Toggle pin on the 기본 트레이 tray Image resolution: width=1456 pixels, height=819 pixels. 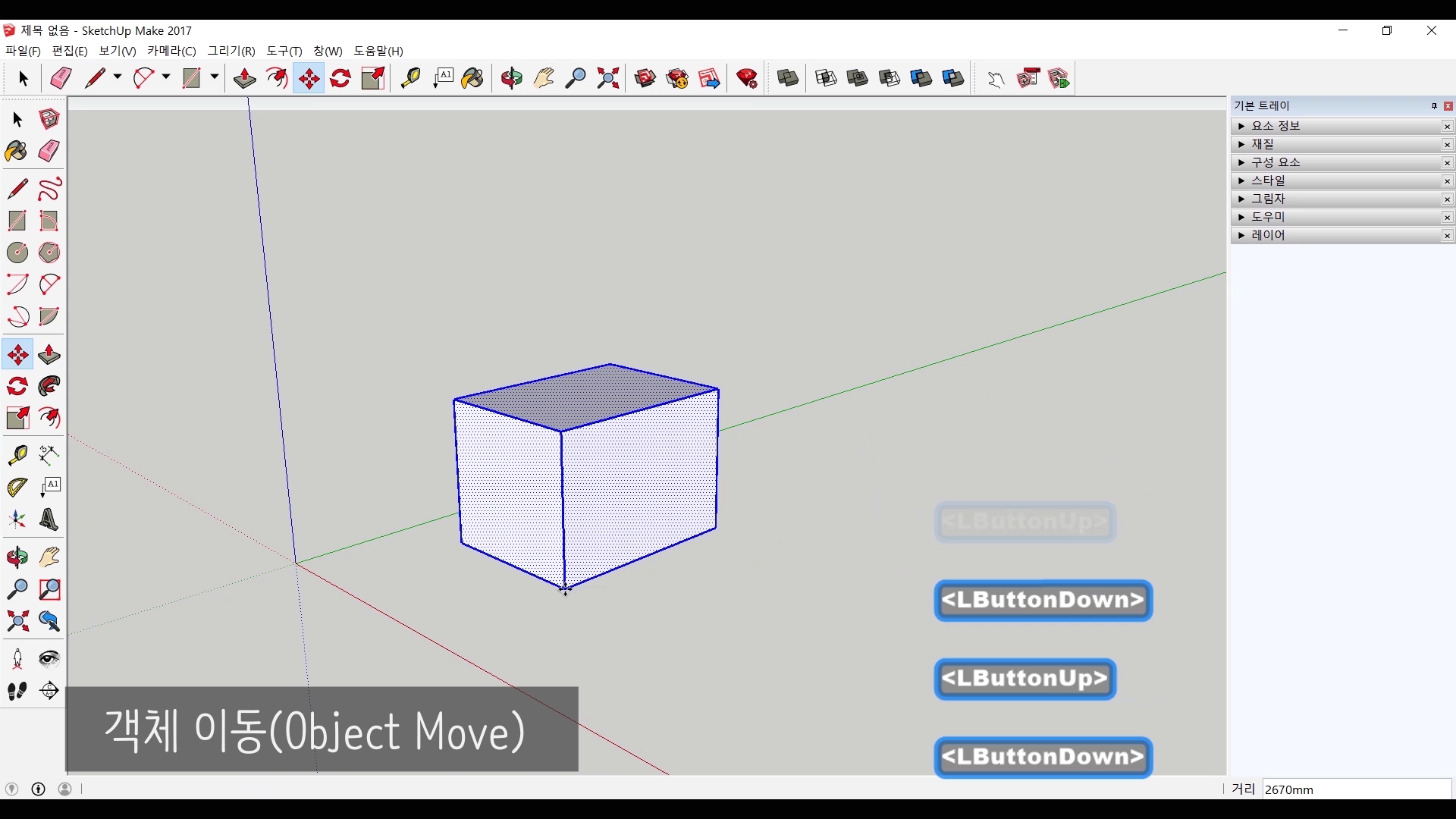pos(1434,105)
